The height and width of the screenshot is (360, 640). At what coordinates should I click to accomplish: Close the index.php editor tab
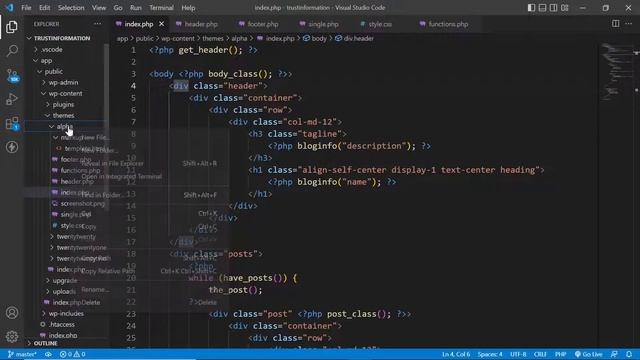(162, 24)
